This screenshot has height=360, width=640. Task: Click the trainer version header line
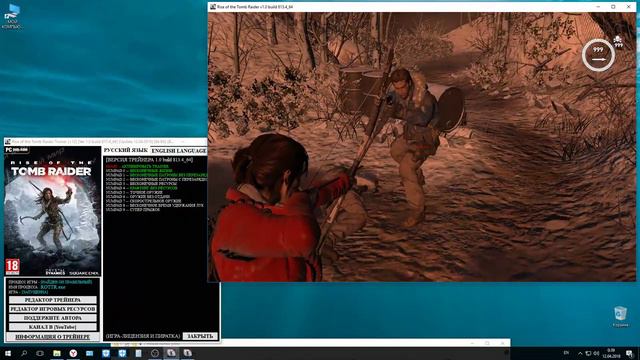click(149, 160)
